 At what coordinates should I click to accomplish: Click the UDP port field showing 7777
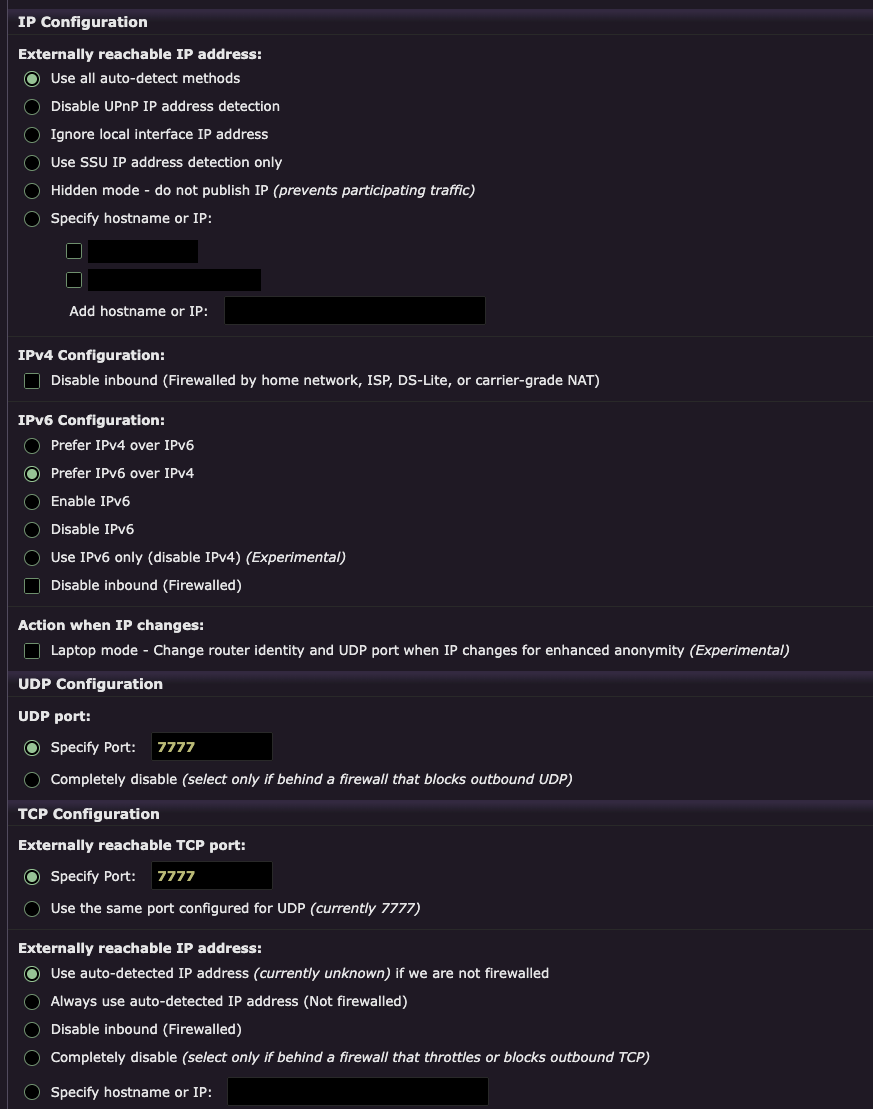pyautogui.click(x=211, y=746)
